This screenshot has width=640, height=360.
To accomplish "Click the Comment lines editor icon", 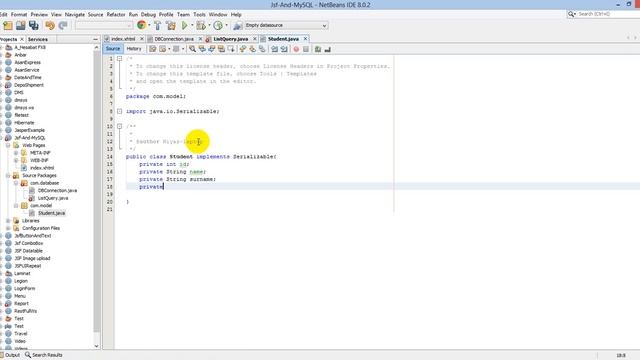I will pos(318,49).
